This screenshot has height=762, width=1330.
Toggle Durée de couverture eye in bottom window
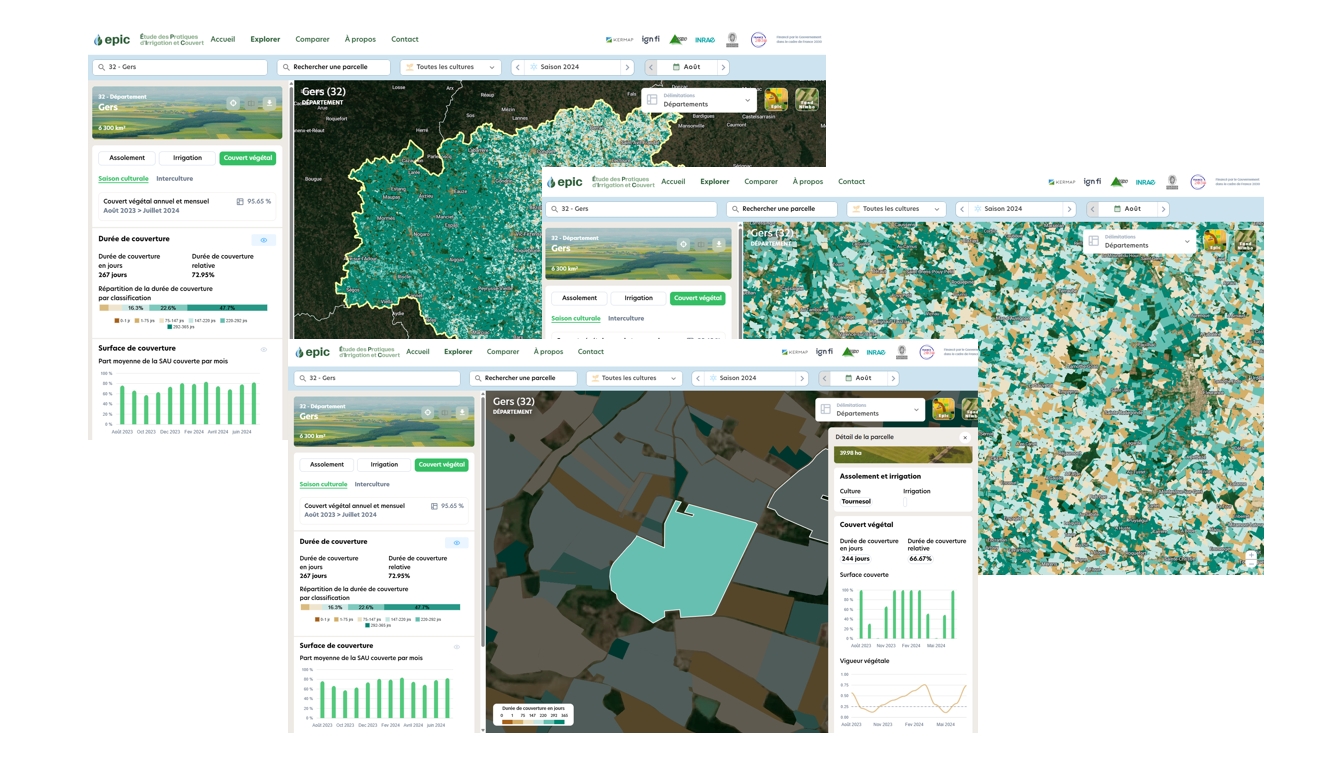pyautogui.click(x=457, y=543)
